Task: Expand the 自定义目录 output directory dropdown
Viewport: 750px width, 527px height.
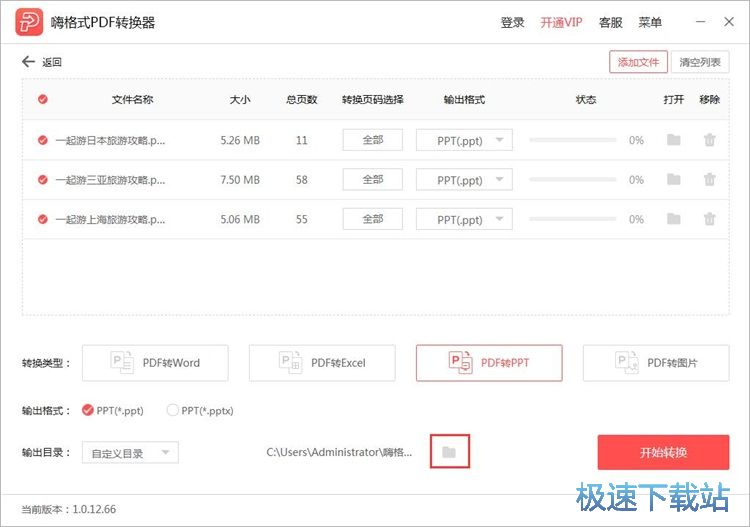Action: 130,452
